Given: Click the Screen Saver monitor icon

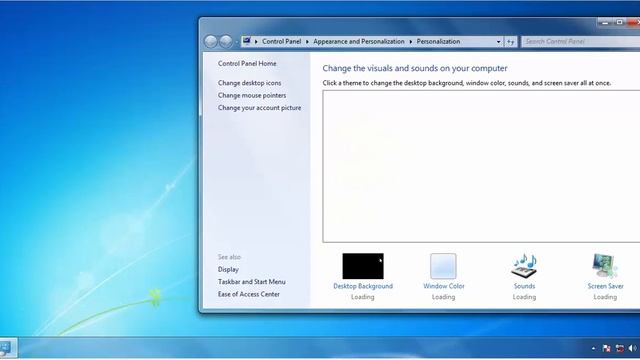Looking at the screenshot, I should [605, 266].
